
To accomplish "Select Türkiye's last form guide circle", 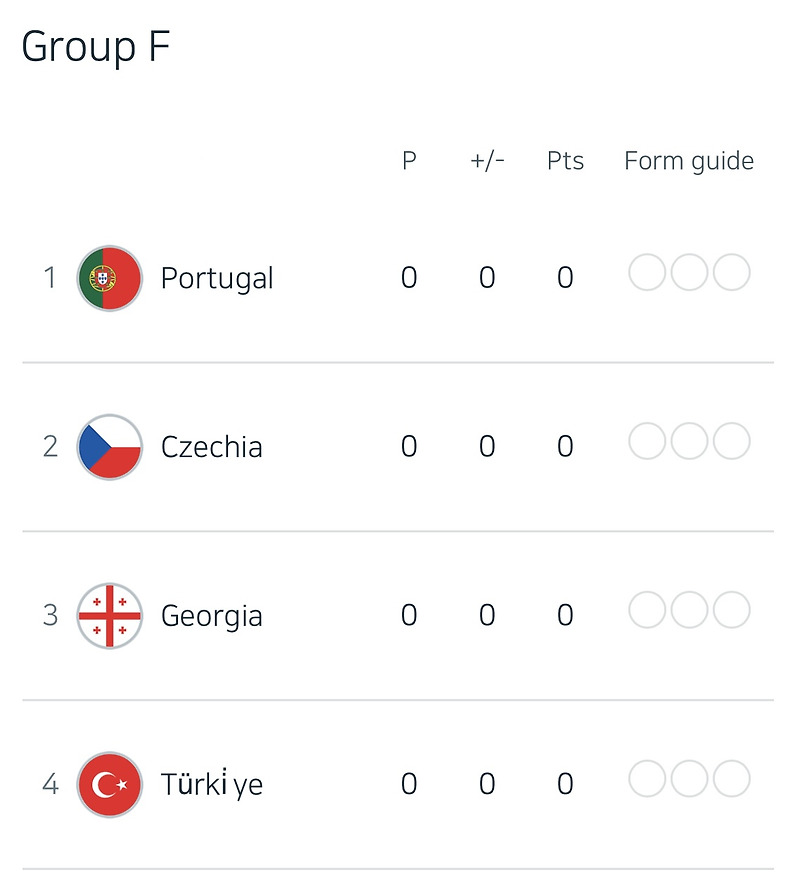I will pos(731,778).
